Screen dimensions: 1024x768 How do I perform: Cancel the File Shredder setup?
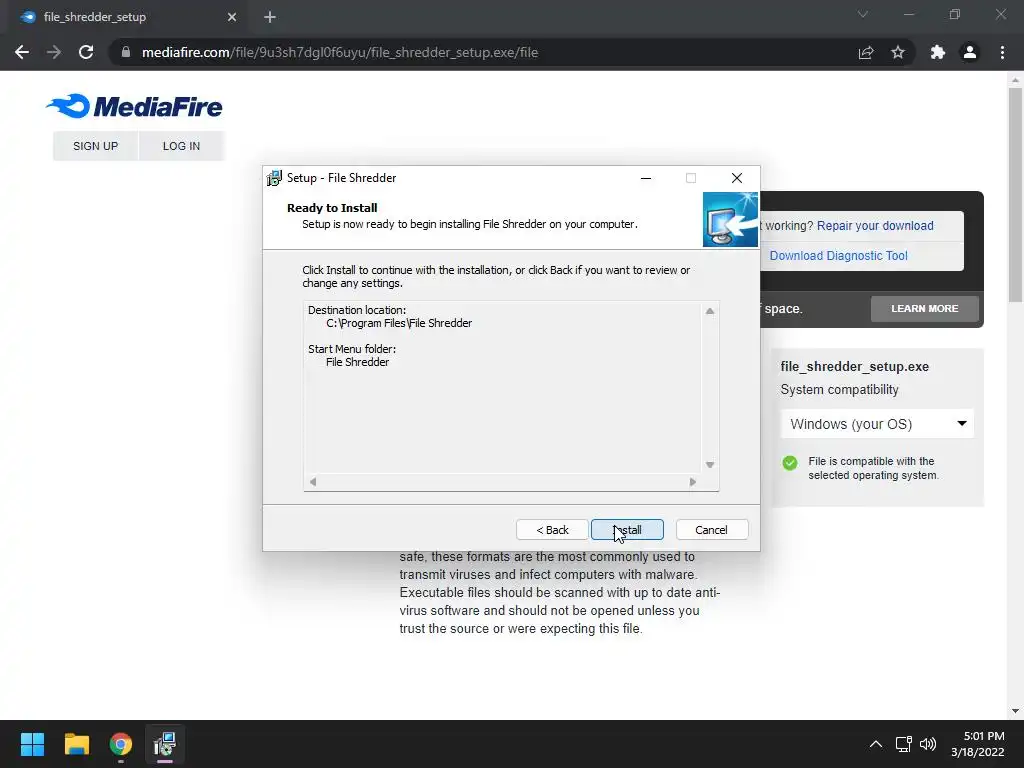(711, 530)
